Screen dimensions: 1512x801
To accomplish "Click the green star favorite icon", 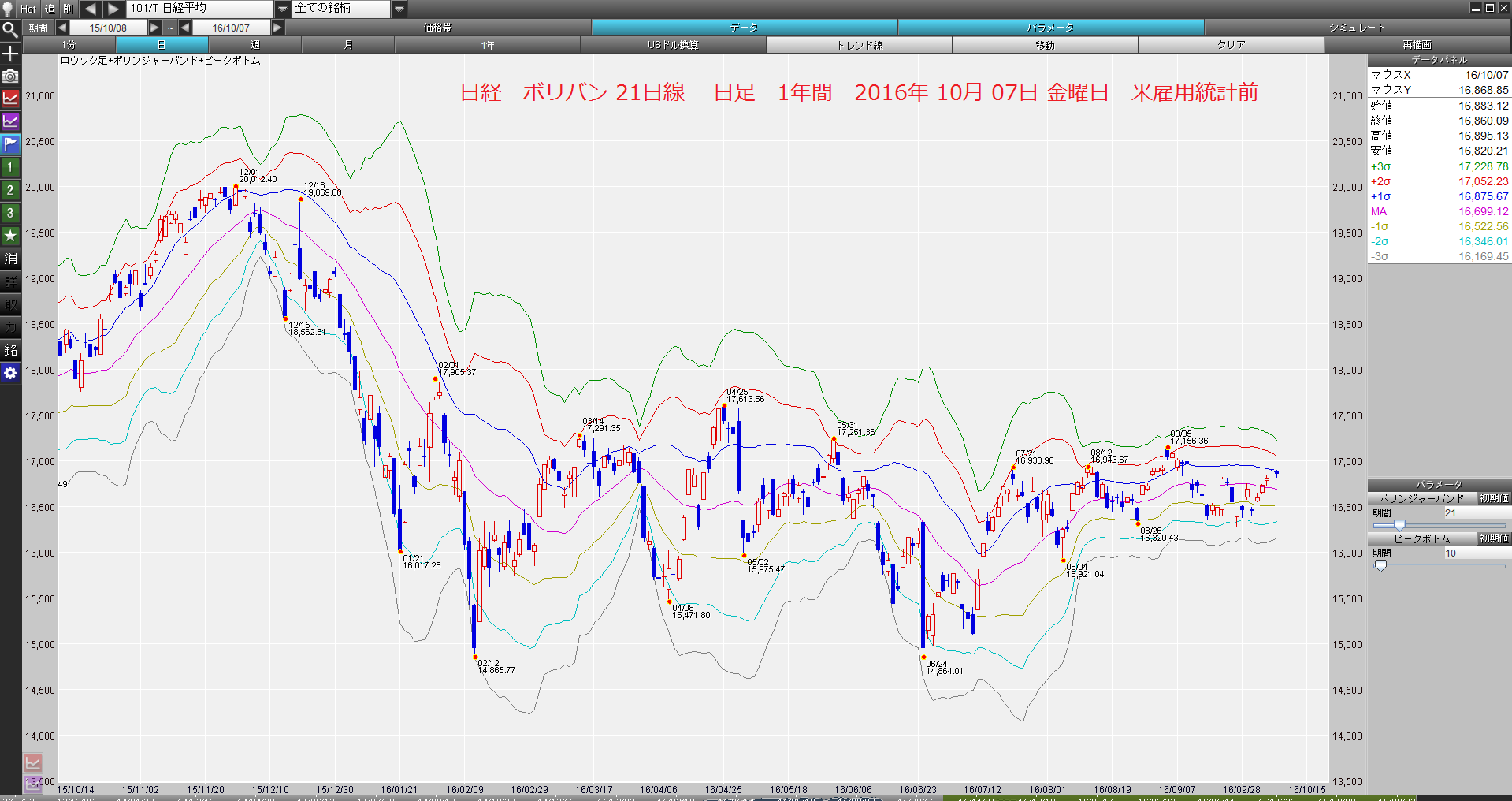I will [10, 236].
